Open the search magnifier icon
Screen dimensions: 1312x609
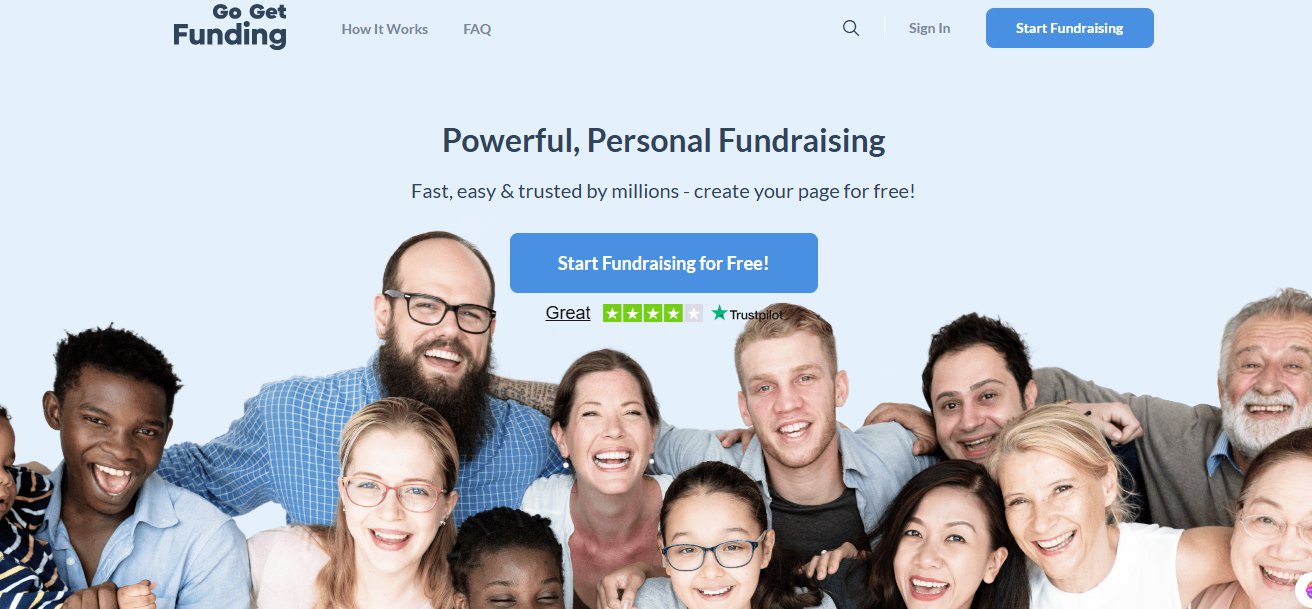851,28
